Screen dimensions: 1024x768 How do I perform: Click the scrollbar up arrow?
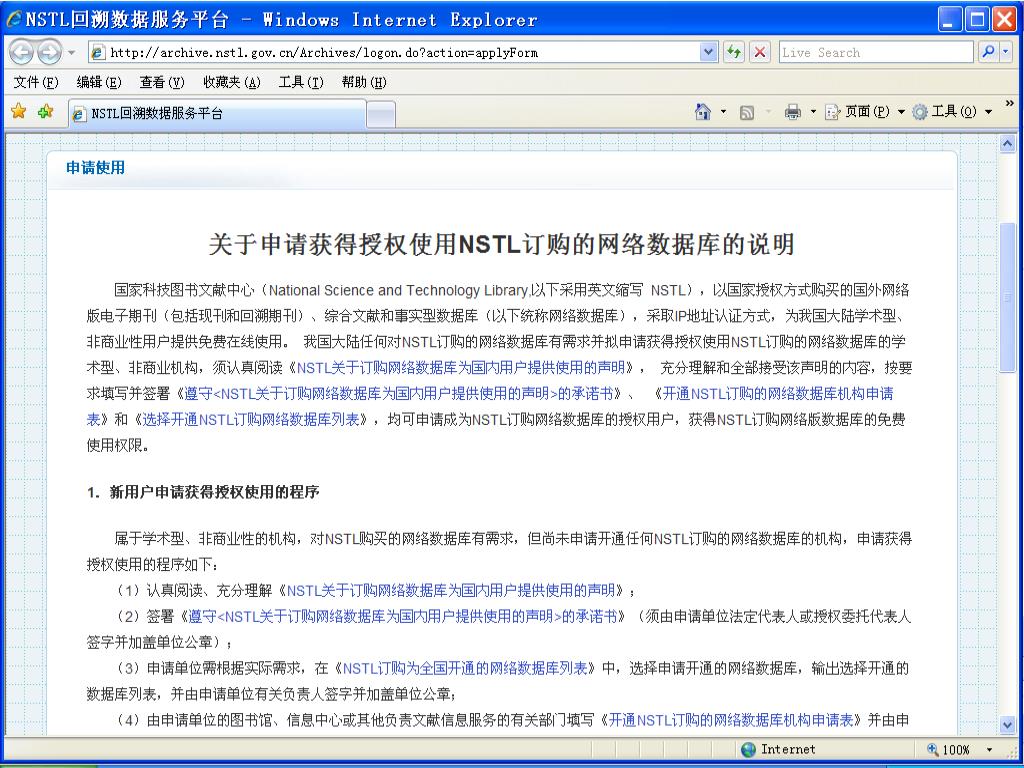click(x=1008, y=144)
